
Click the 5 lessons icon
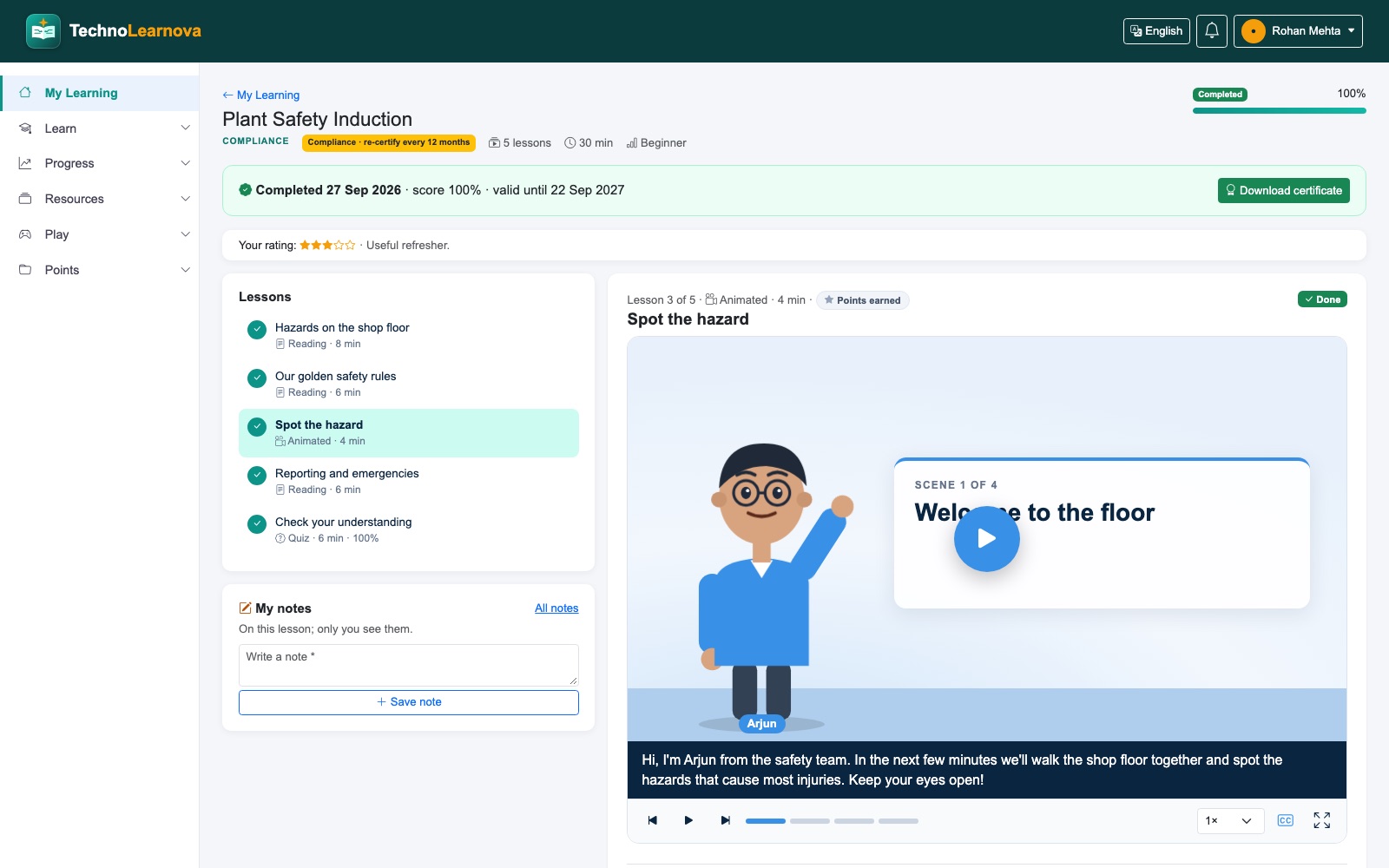(x=494, y=143)
